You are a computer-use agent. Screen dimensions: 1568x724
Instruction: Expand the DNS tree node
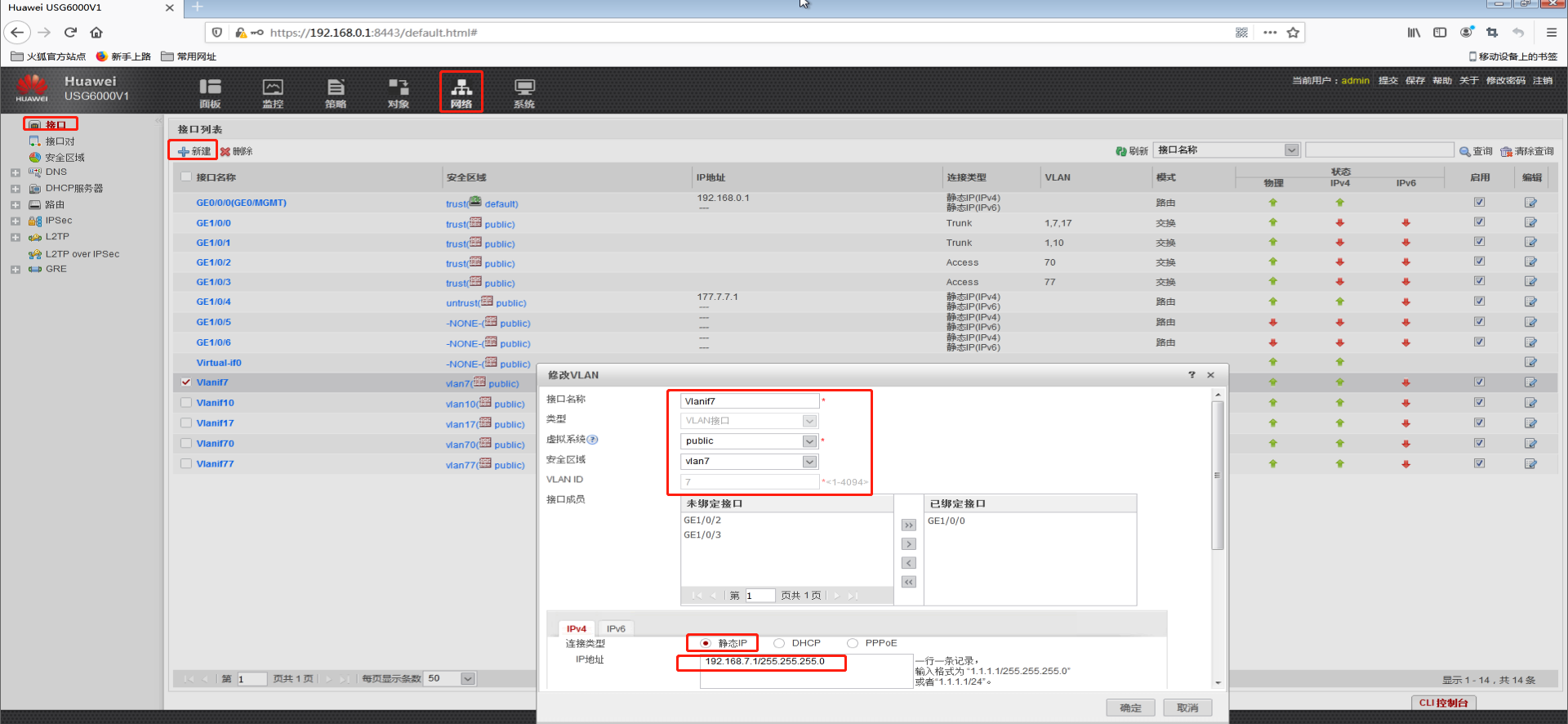[x=16, y=172]
